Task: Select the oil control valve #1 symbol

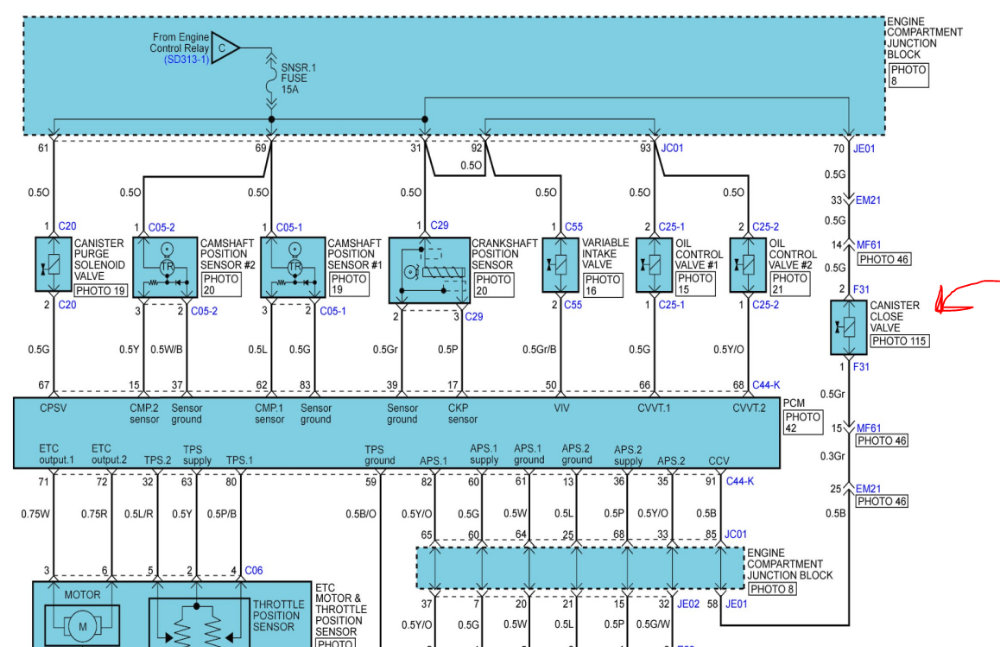Action: [653, 265]
